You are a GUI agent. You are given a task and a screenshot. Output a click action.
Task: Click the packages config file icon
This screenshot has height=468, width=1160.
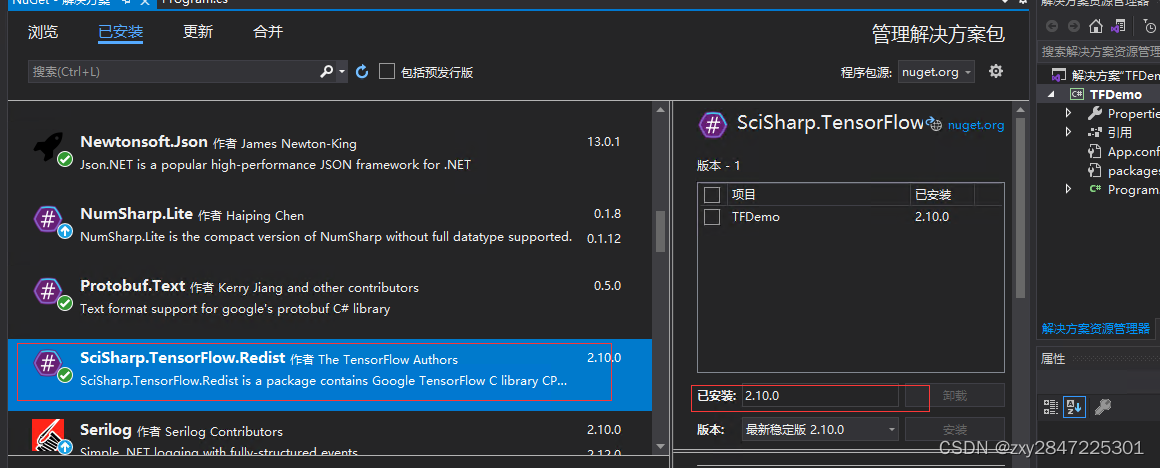(1095, 171)
